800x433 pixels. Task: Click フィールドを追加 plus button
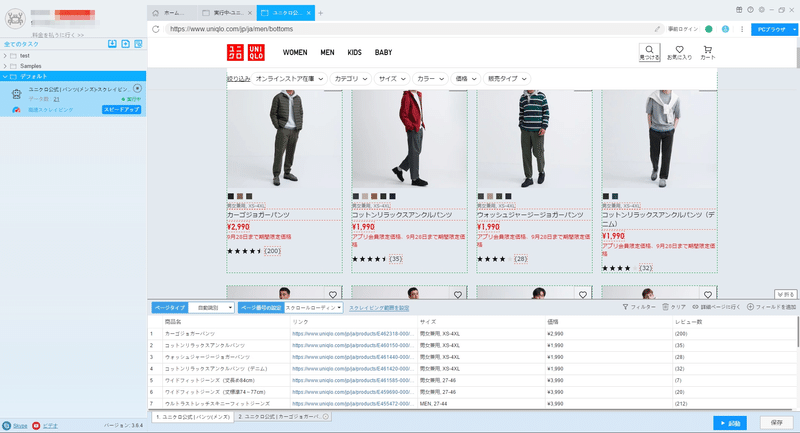tap(771, 307)
